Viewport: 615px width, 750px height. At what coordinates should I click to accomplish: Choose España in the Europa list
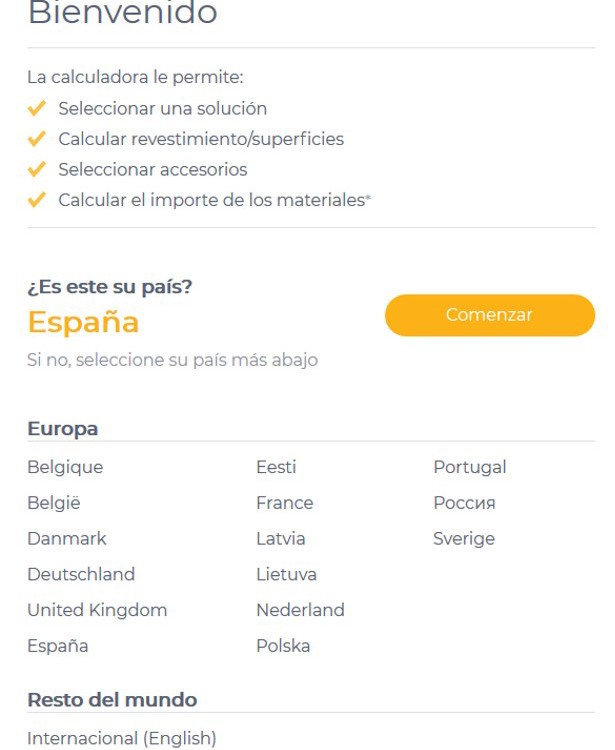58,646
